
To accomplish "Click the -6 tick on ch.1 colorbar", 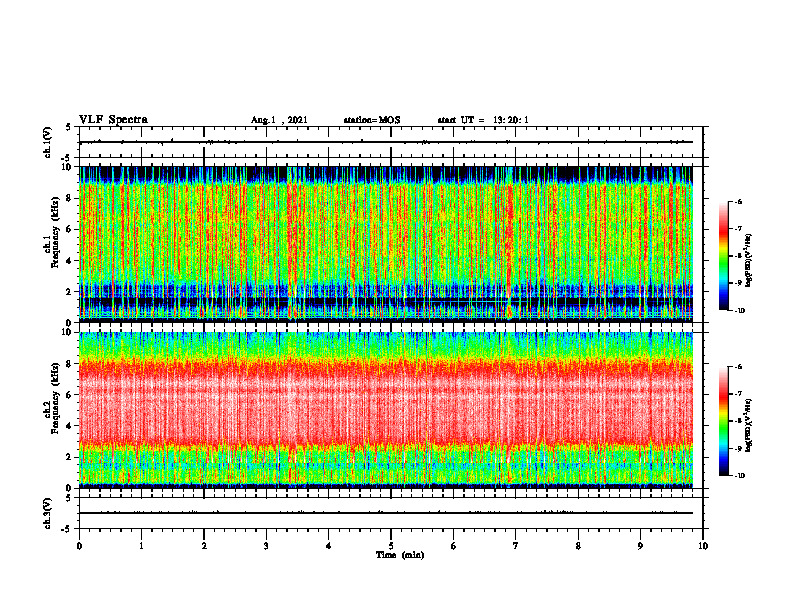I will 739,202.
